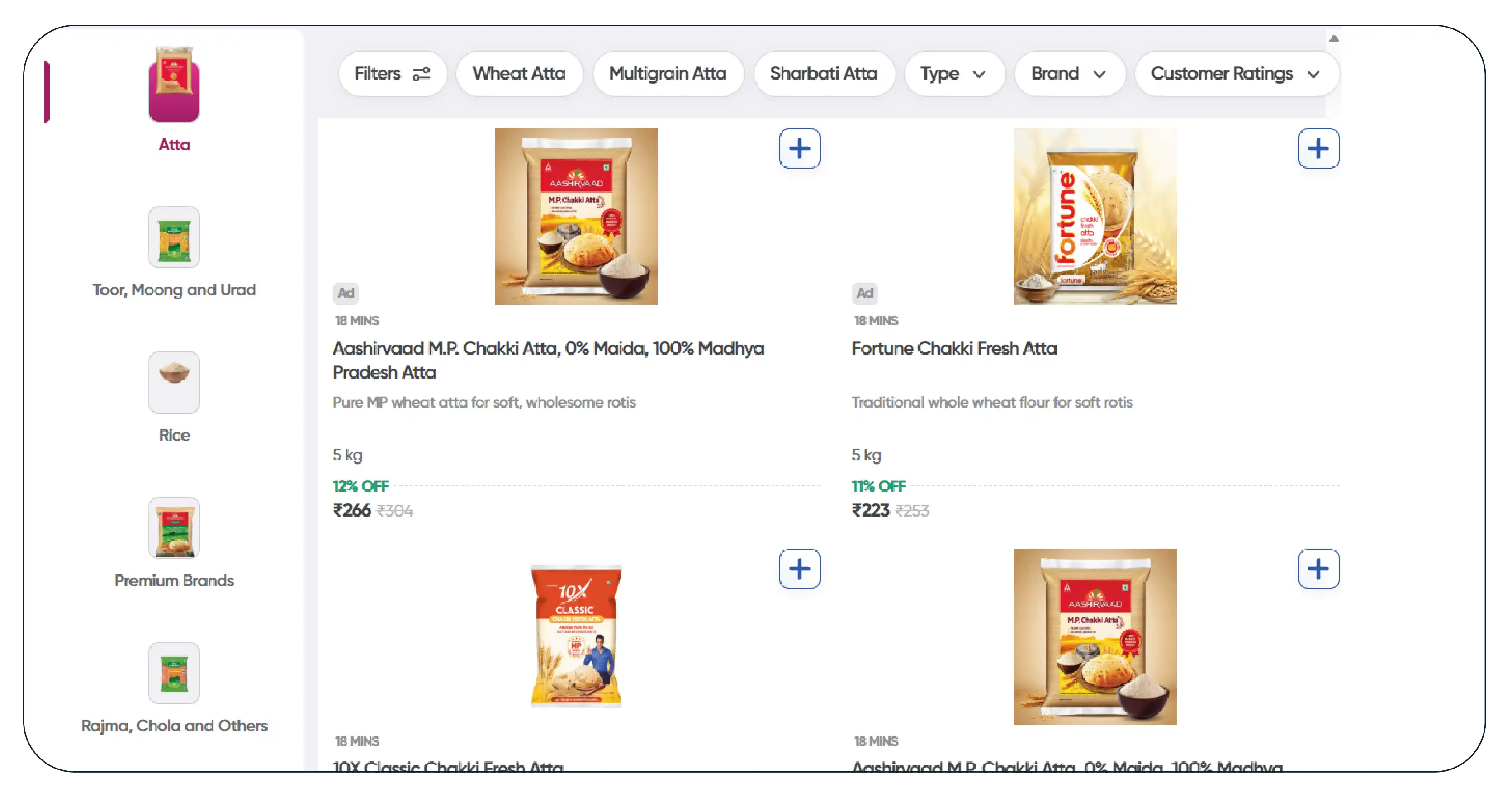The width and height of the screenshot is (1512, 797).
Task: Add Aashirvaad M.P. Chakki Atta ad item to cart
Action: pyautogui.click(x=800, y=148)
